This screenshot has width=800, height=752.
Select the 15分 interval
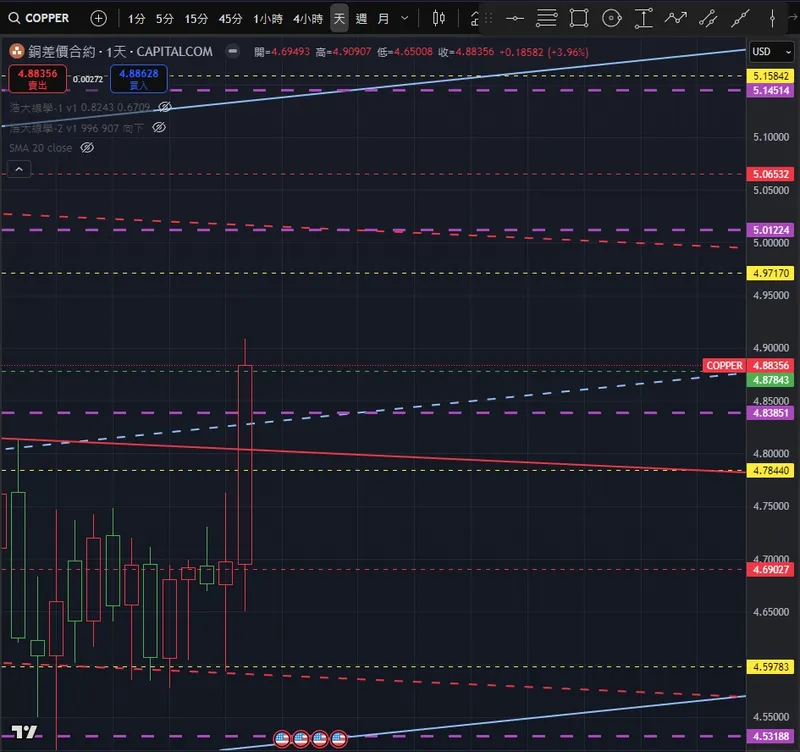point(196,19)
